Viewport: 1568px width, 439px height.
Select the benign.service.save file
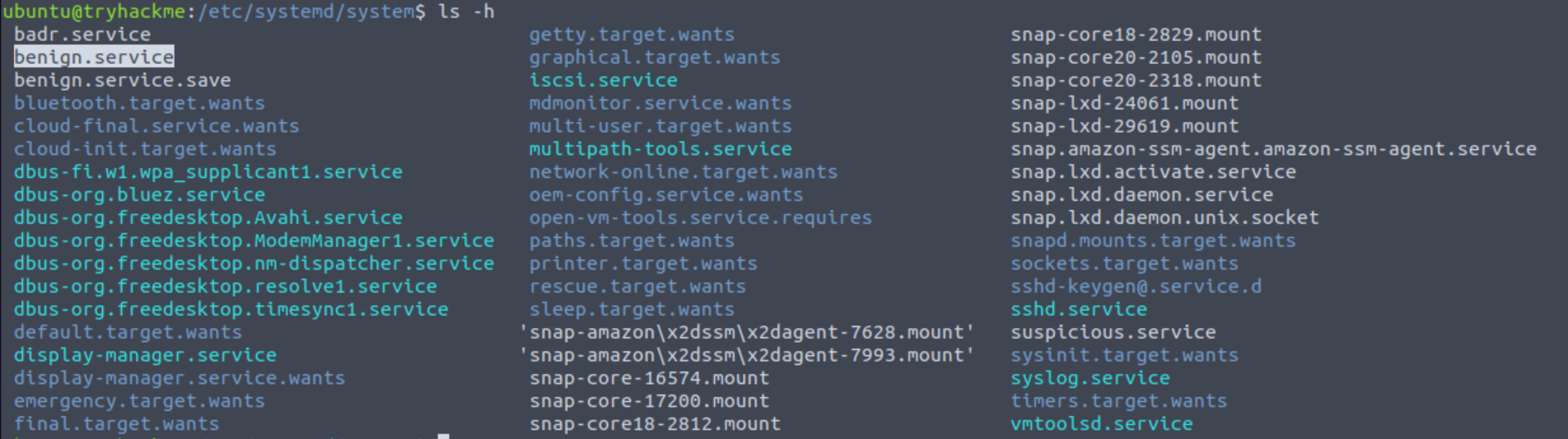pyautogui.click(x=122, y=80)
